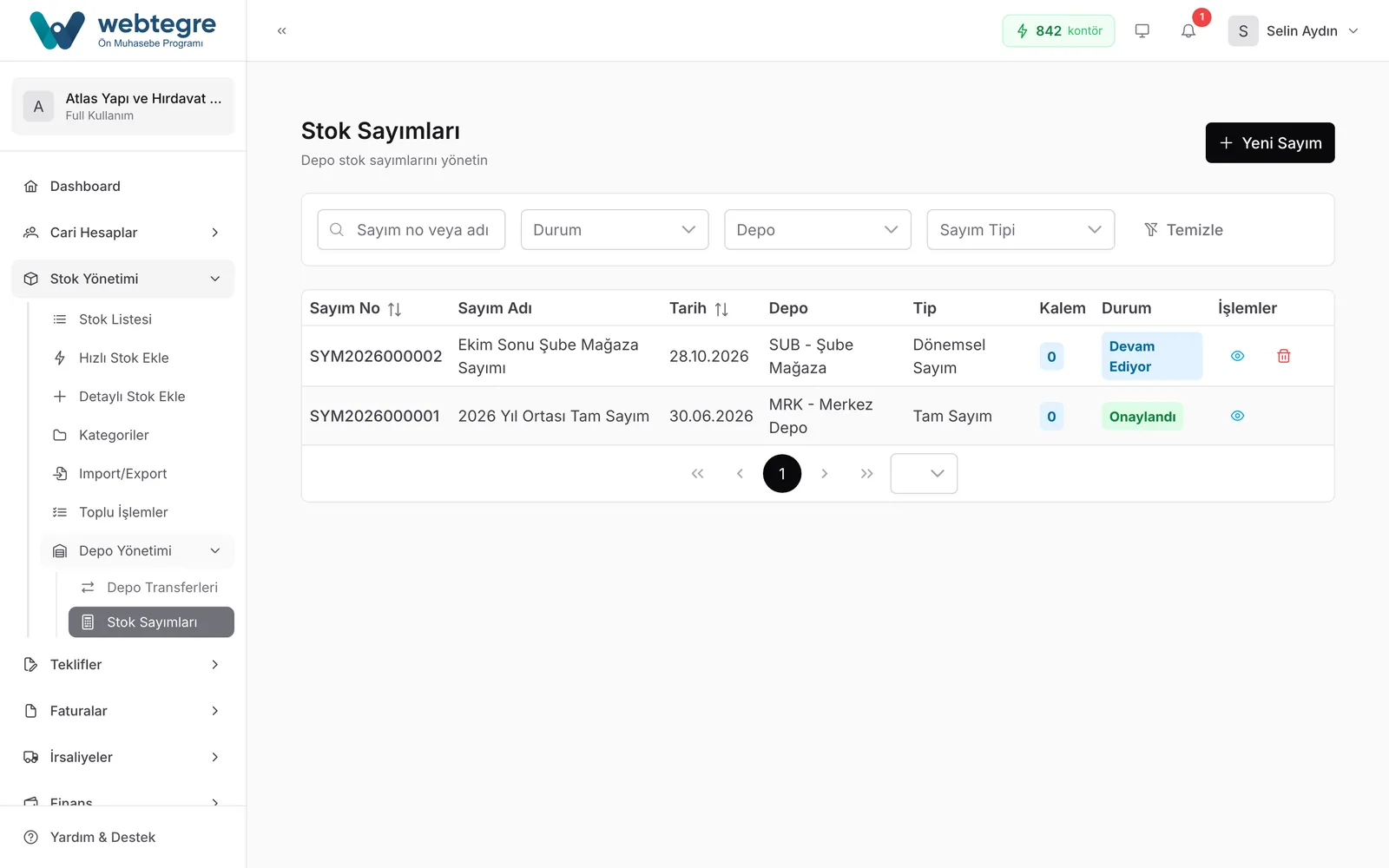This screenshot has width=1389, height=868.
Task: Open Selin Aydın user menu
Action: click(1293, 30)
